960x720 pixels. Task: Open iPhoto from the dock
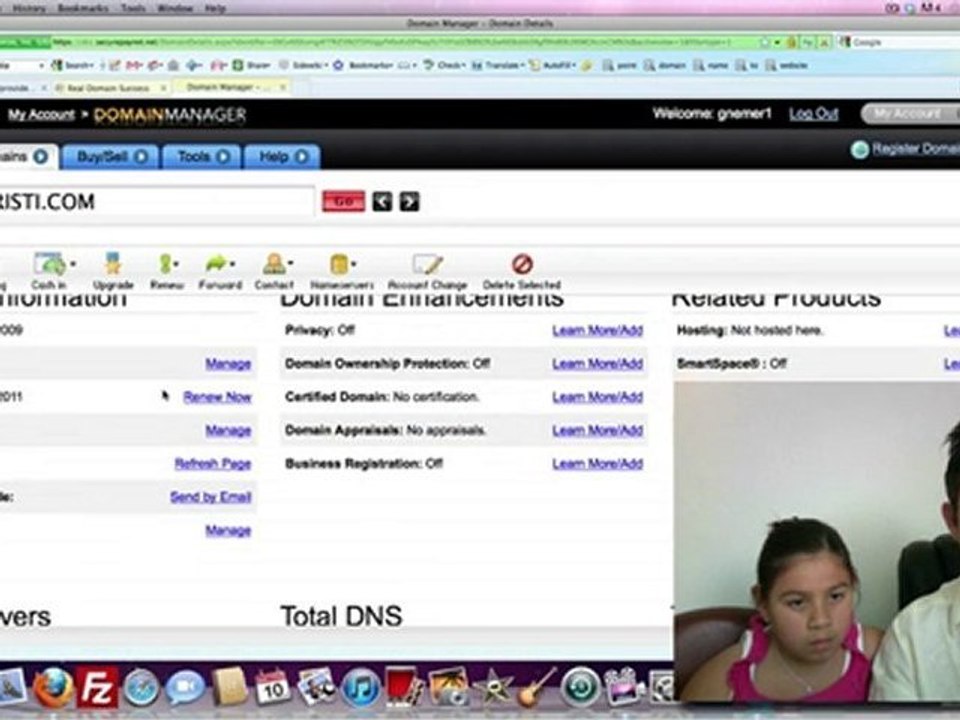[448, 687]
